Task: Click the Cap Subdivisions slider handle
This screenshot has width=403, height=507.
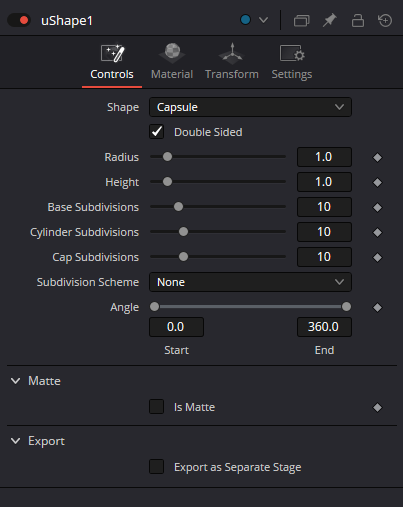Action: pyautogui.click(x=183, y=257)
